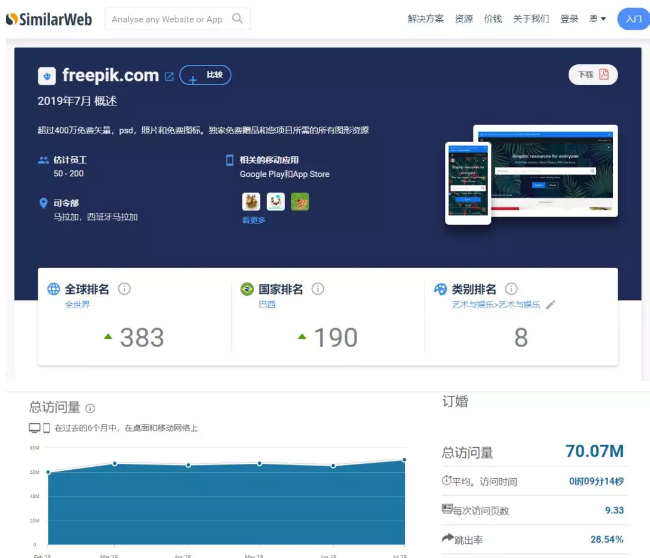The height and width of the screenshot is (558, 650).
Task: Click the palette icon beside 类别排名
Action: coord(440,289)
